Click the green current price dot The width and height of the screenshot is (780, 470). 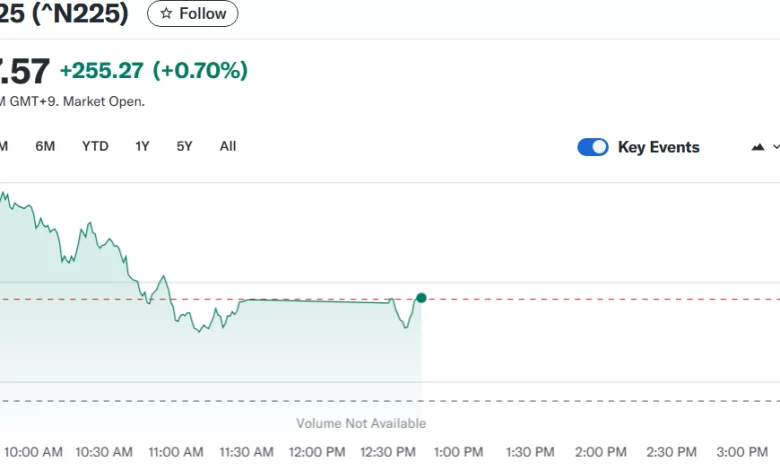click(x=421, y=298)
